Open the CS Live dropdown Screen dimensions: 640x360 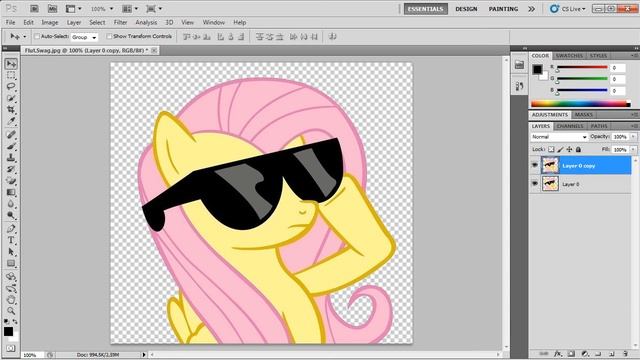click(568, 9)
